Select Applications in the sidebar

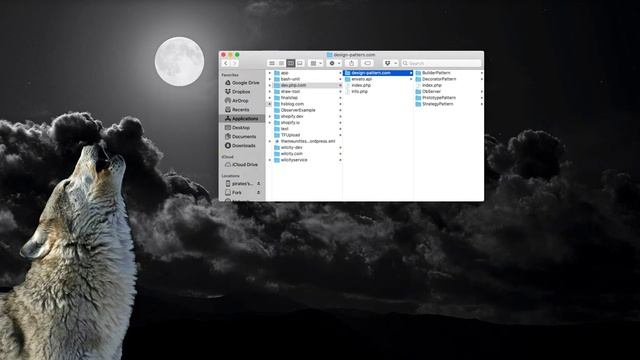(x=242, y=118)
